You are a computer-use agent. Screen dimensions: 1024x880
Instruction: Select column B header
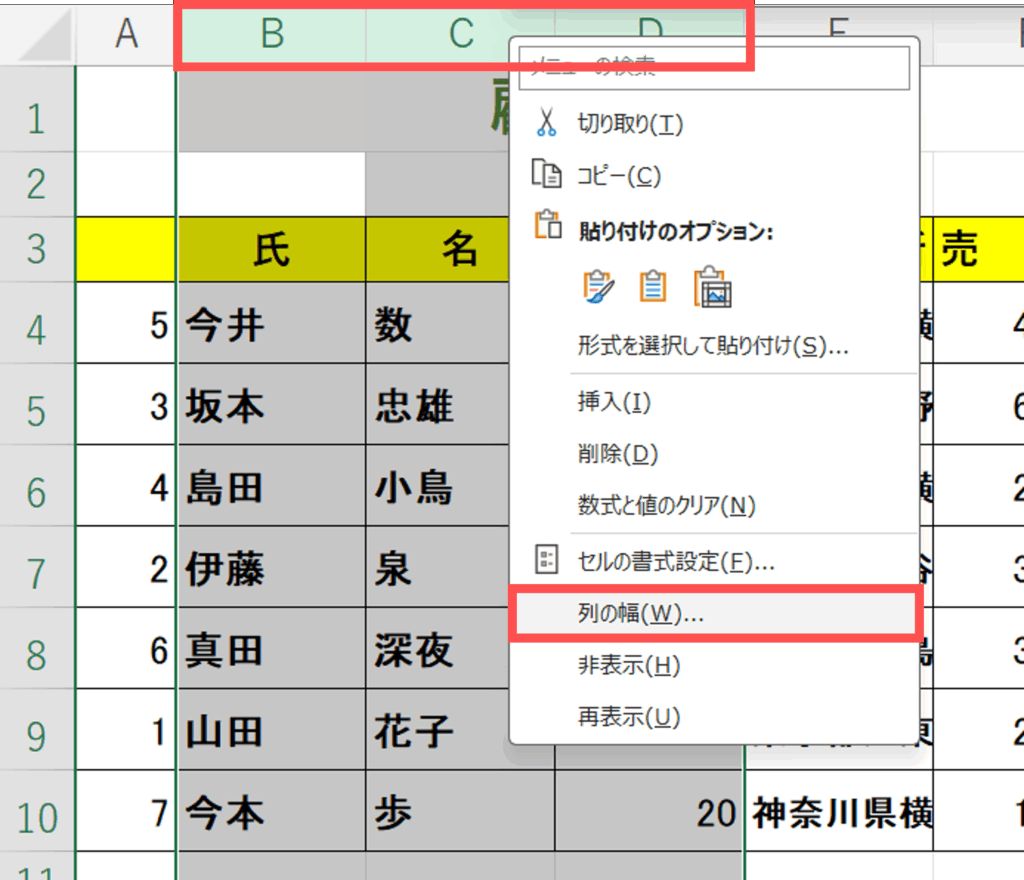[272, 34]
